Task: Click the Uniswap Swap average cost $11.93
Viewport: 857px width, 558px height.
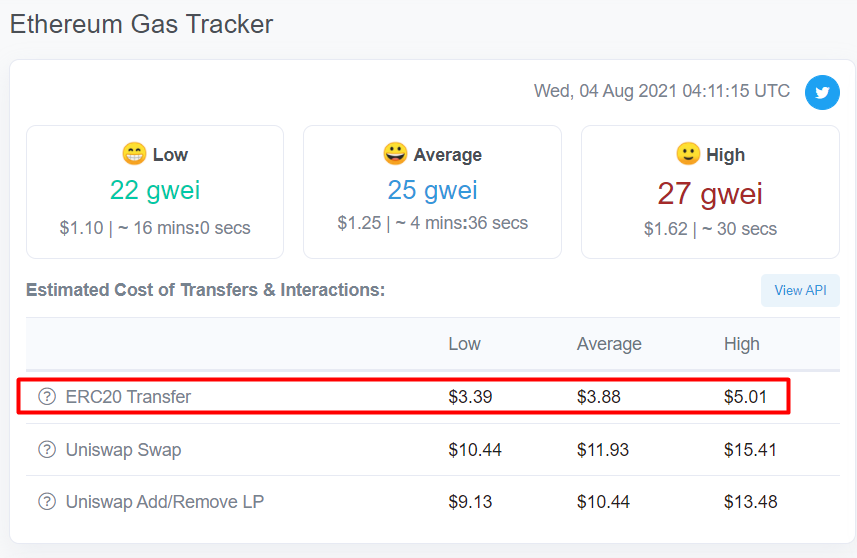Action: click(603, 450)
